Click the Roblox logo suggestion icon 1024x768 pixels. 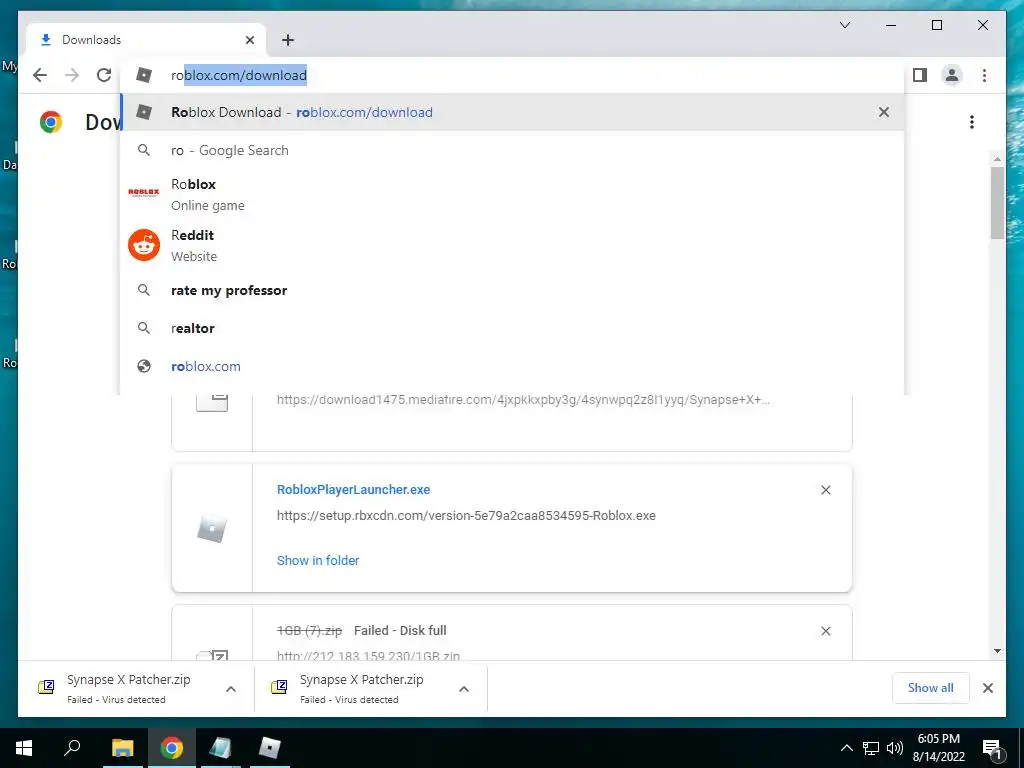144,193
